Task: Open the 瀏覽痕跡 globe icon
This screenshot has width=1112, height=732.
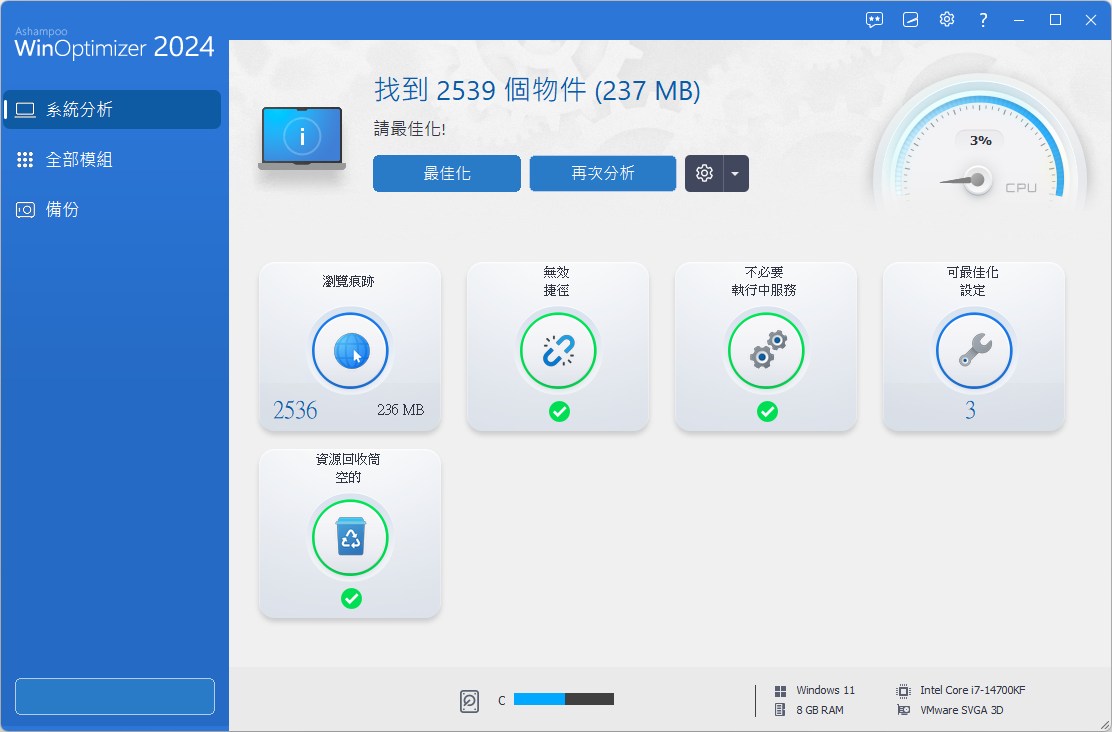Action: tap(350, 350)
